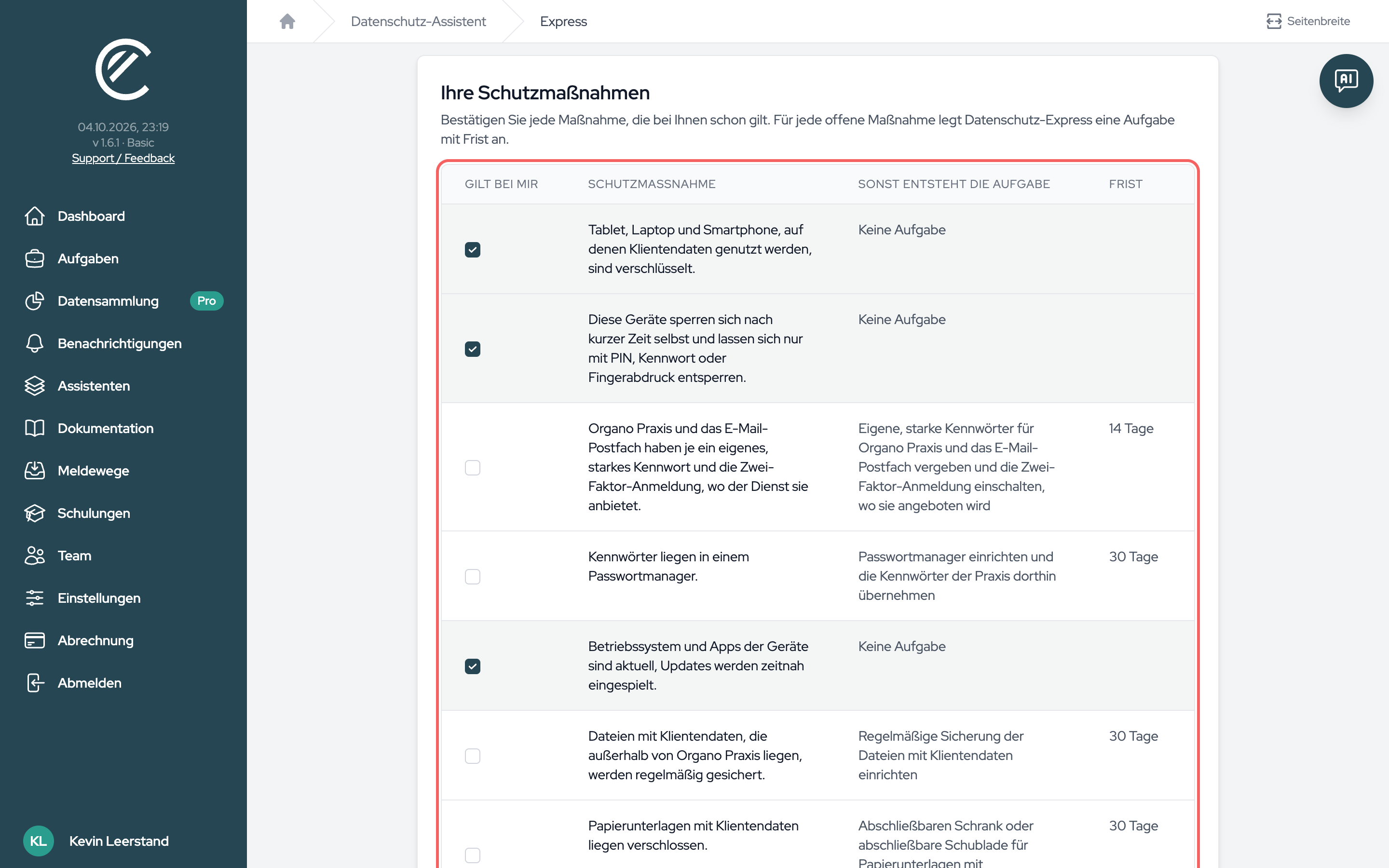The width and height of the screenshot is (1389, 868).
Task: Click the Einstellungen sliders icon
Action: pyautogui.click(x=34, y=598)
